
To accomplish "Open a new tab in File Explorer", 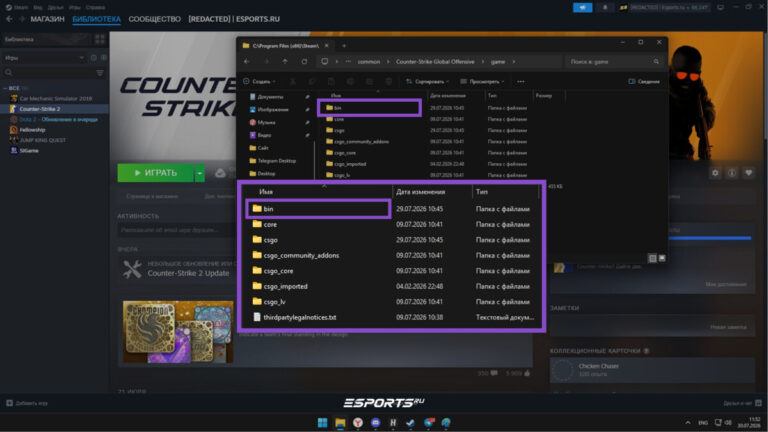I will [x=344, y=46].
